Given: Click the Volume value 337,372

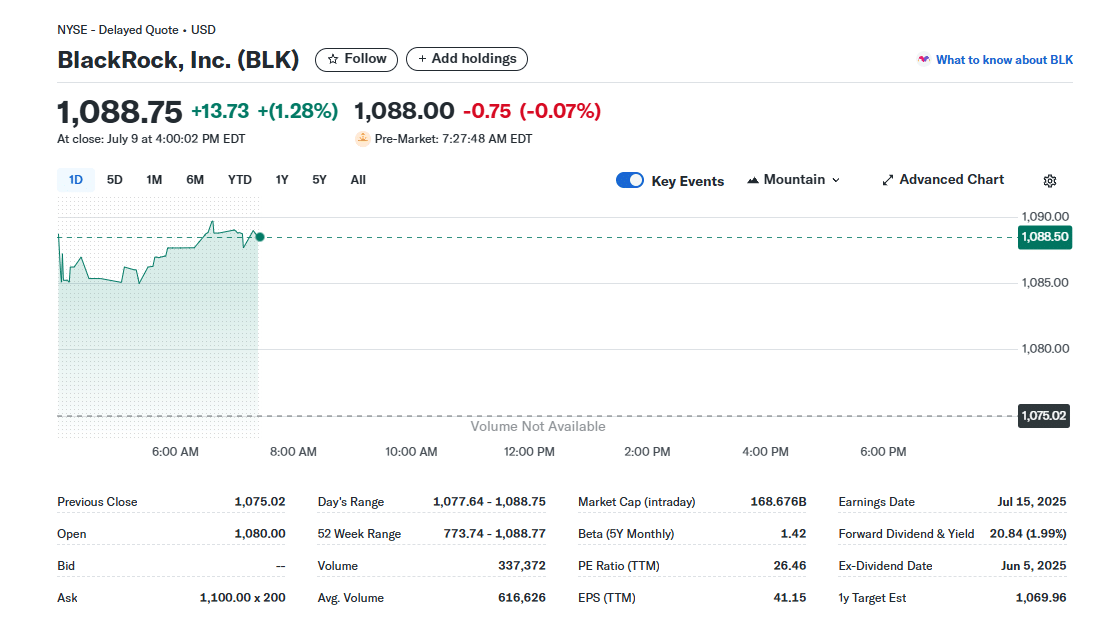Looking at the screenshot, I should 522,566.
